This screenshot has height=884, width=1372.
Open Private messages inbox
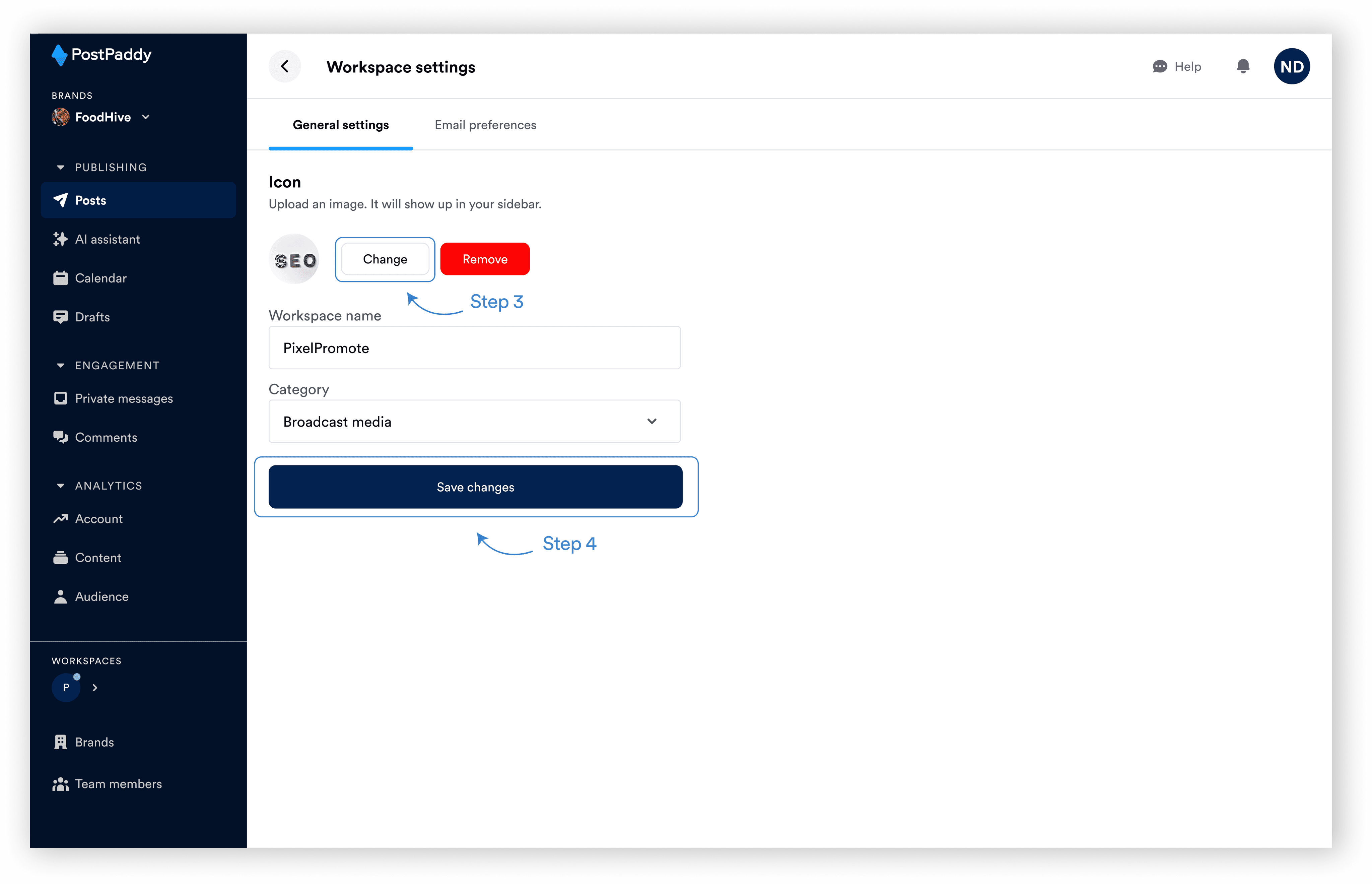tap(123, 398)
